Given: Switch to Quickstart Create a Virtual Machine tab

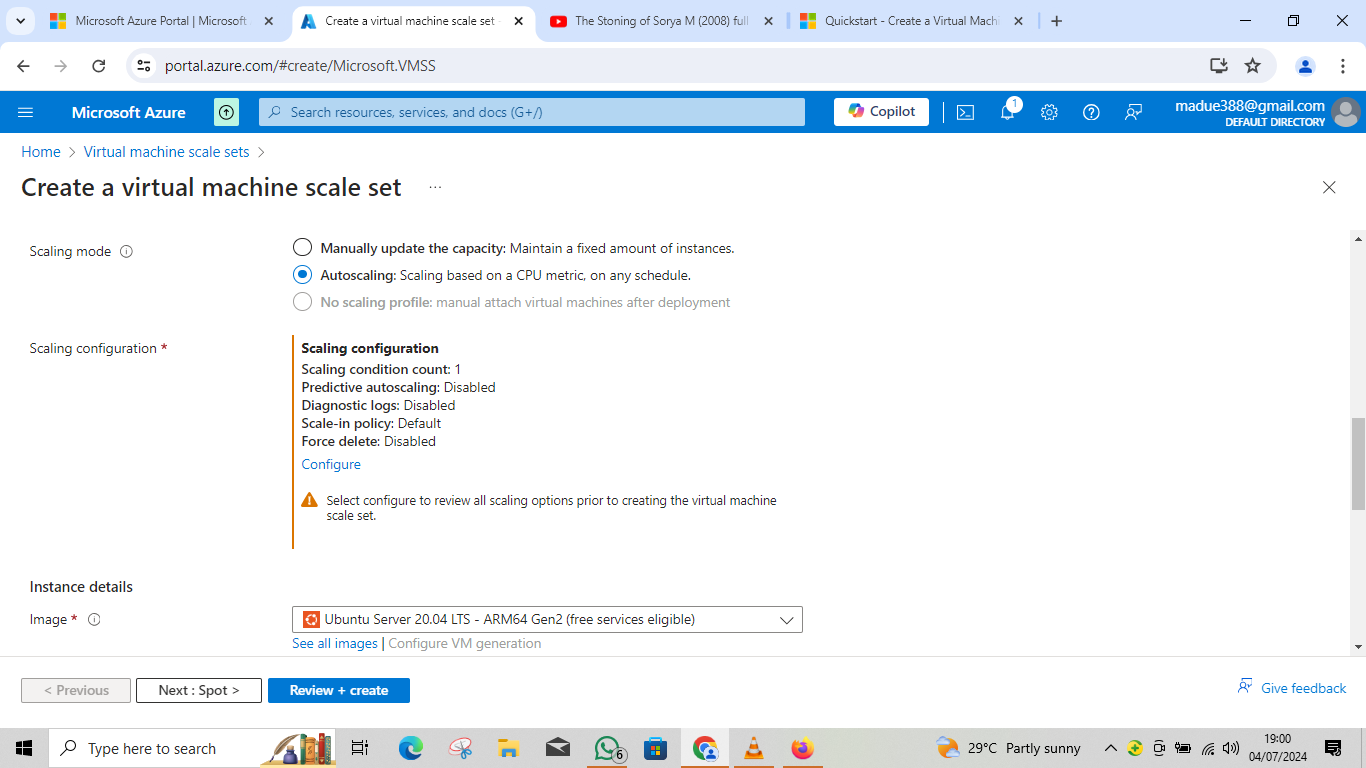Looking at the screenshot, I should pos(912,21).
